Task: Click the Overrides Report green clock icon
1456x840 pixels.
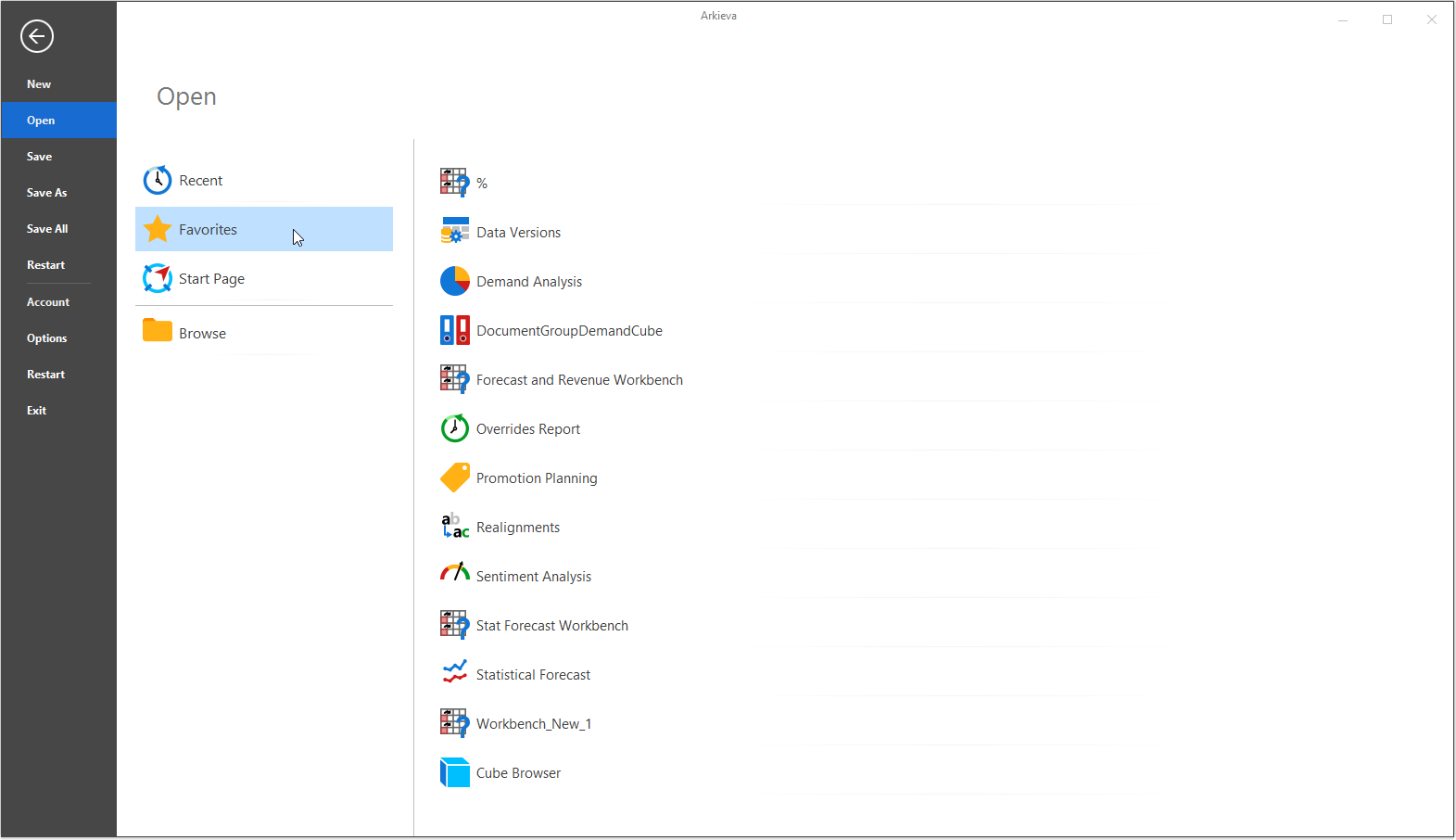Action: click(x=455, y=428)
